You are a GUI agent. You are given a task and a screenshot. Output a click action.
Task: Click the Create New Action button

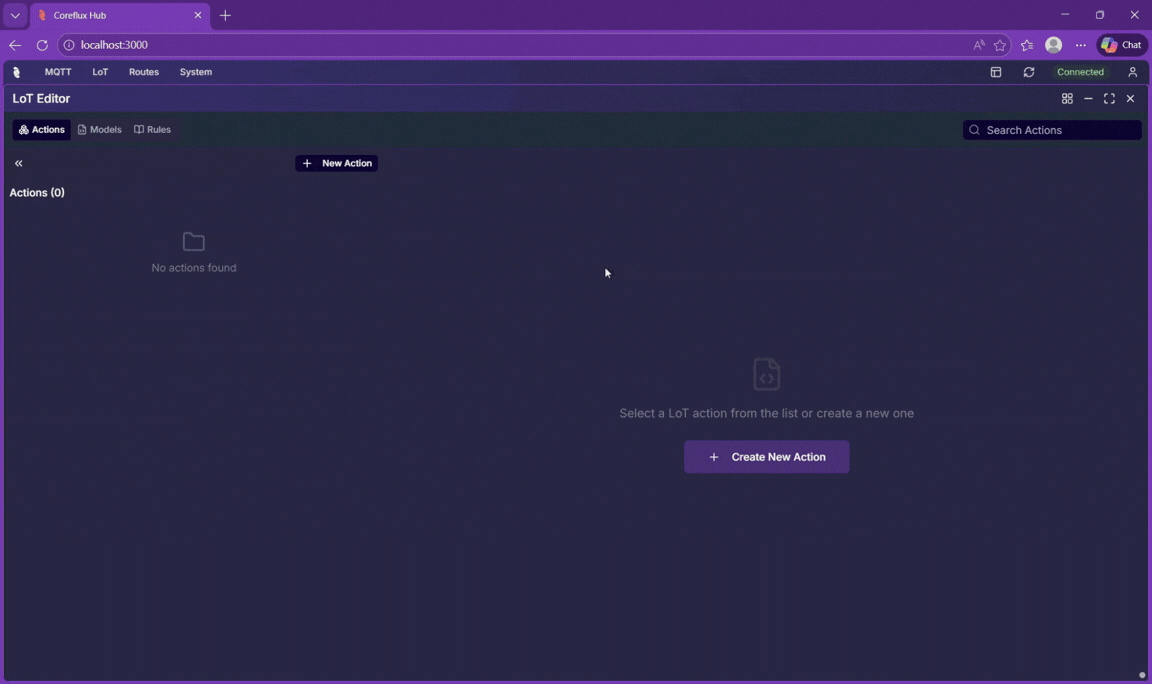pyautogui.click(x=766, y=456)
